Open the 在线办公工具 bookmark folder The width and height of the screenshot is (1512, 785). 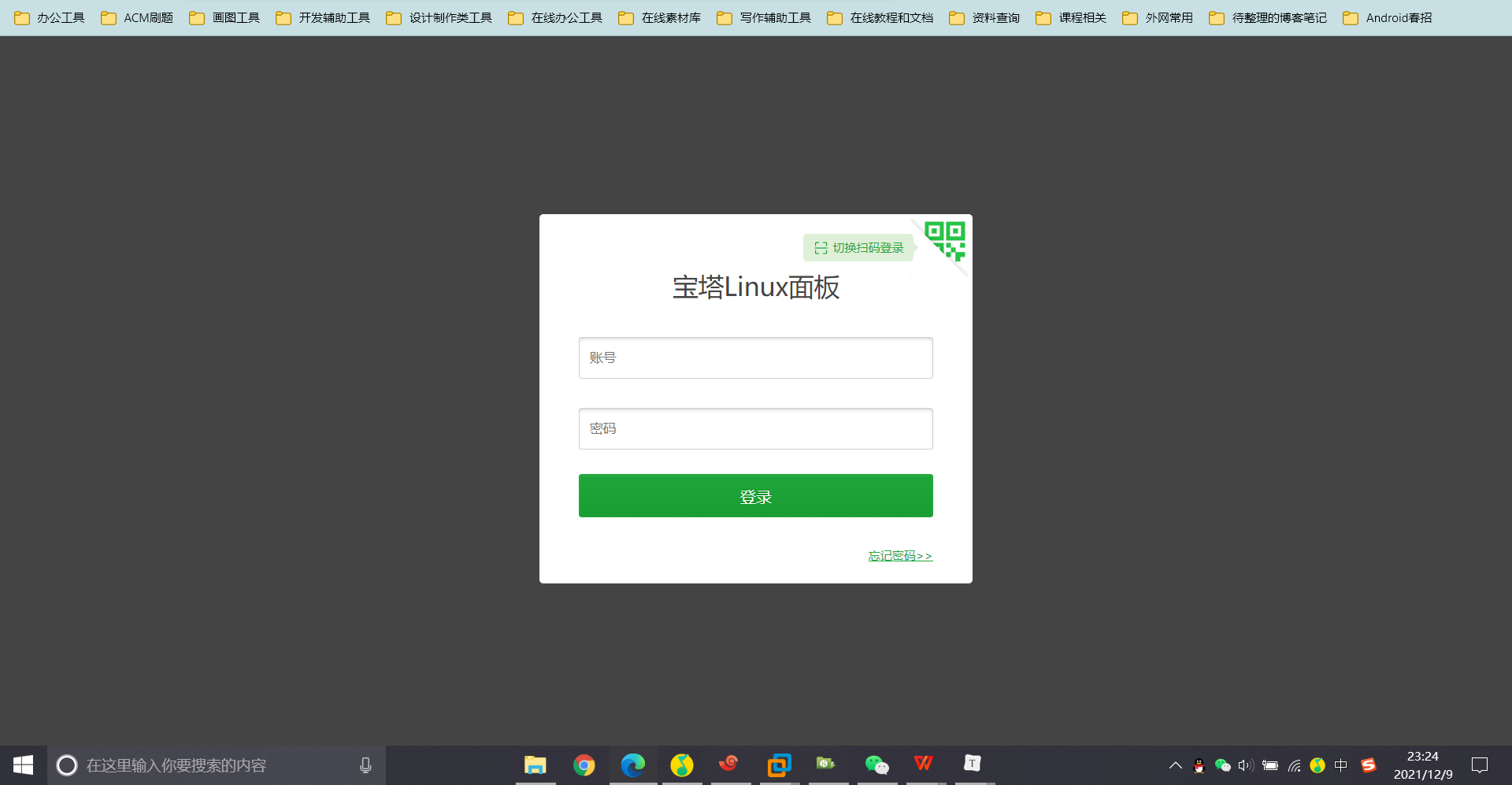pyautogui.click(x=555, y=17)
